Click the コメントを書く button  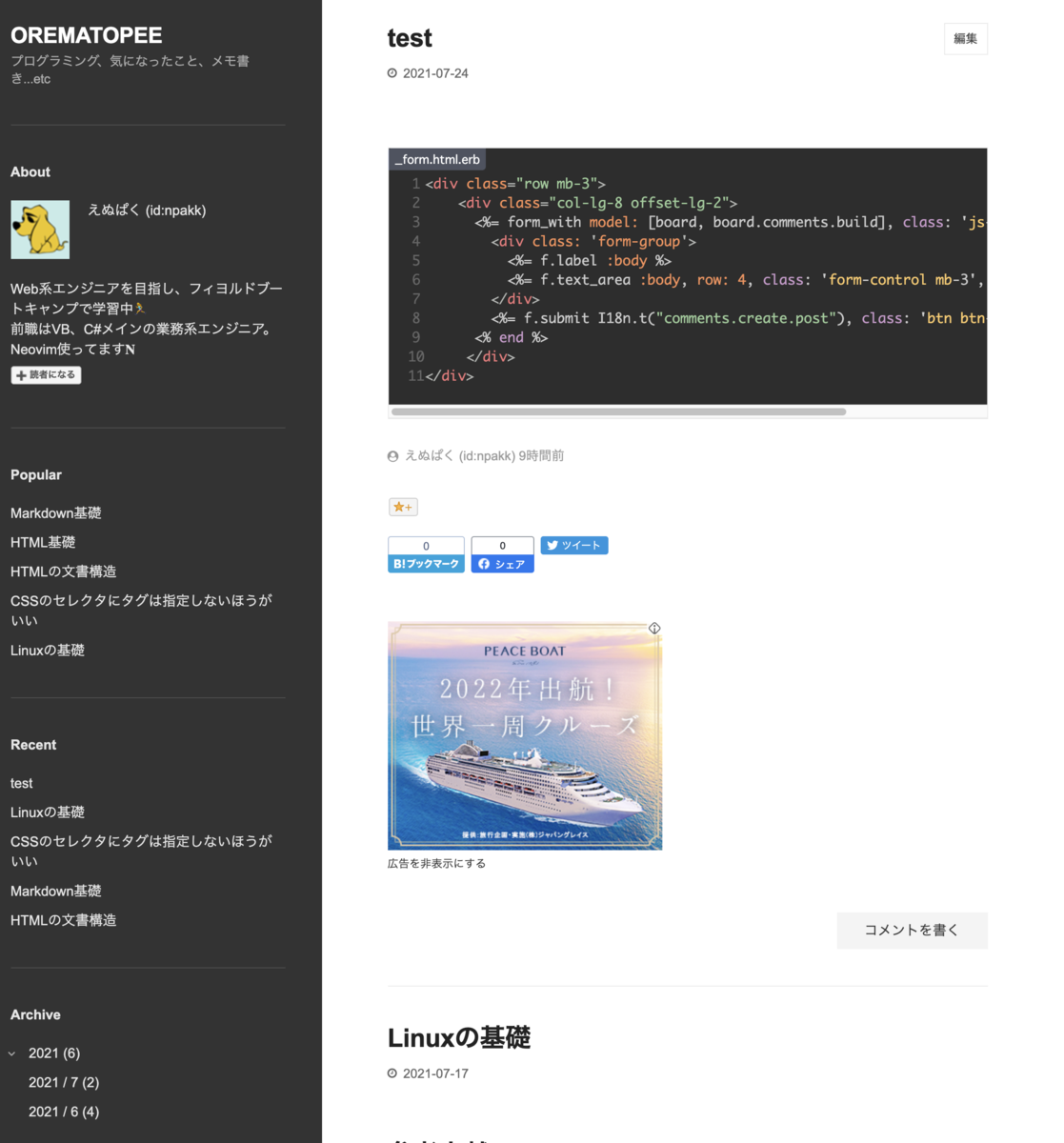click(912, 931)
